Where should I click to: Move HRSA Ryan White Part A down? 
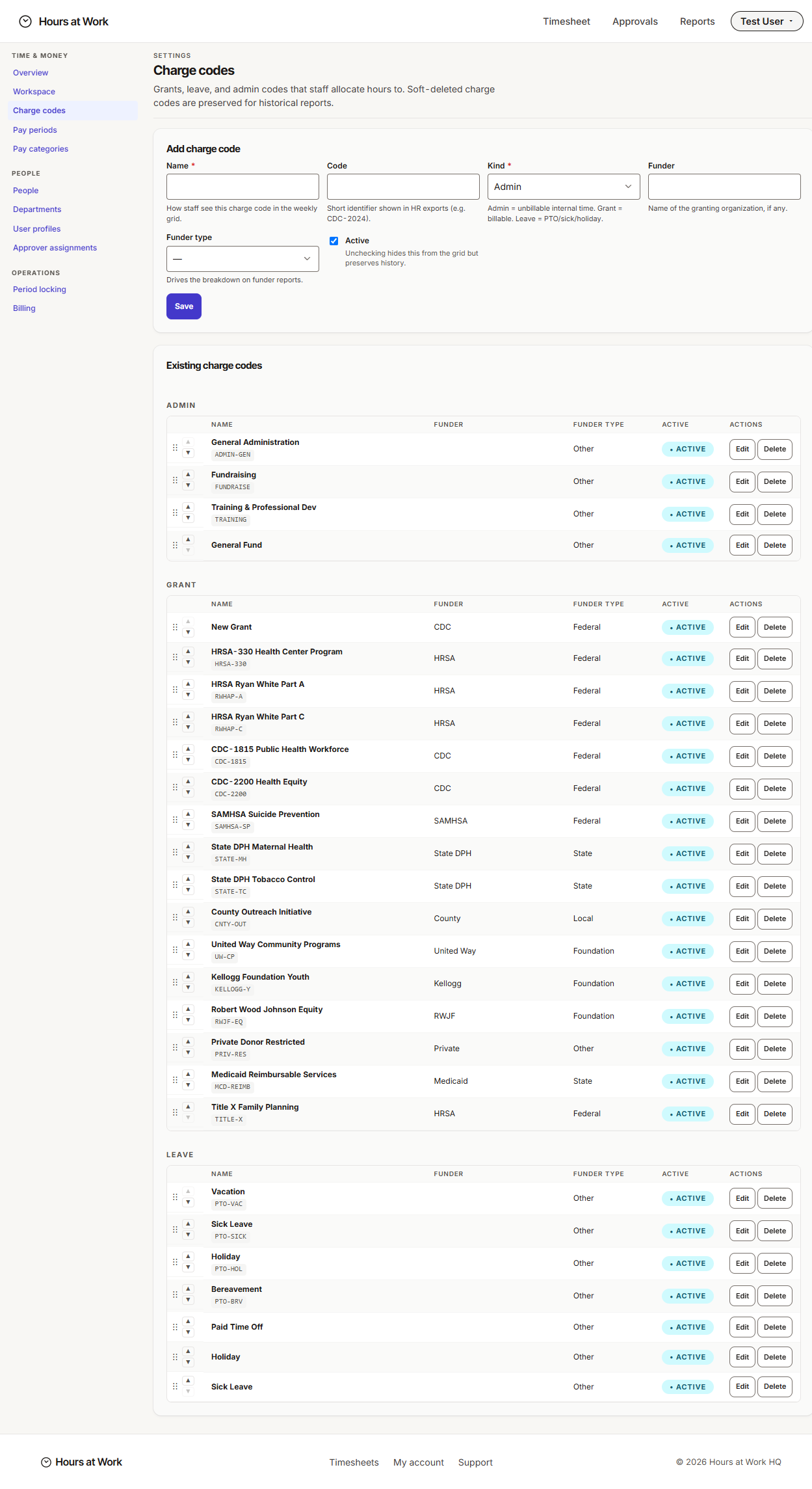click(x=188, y=695)
